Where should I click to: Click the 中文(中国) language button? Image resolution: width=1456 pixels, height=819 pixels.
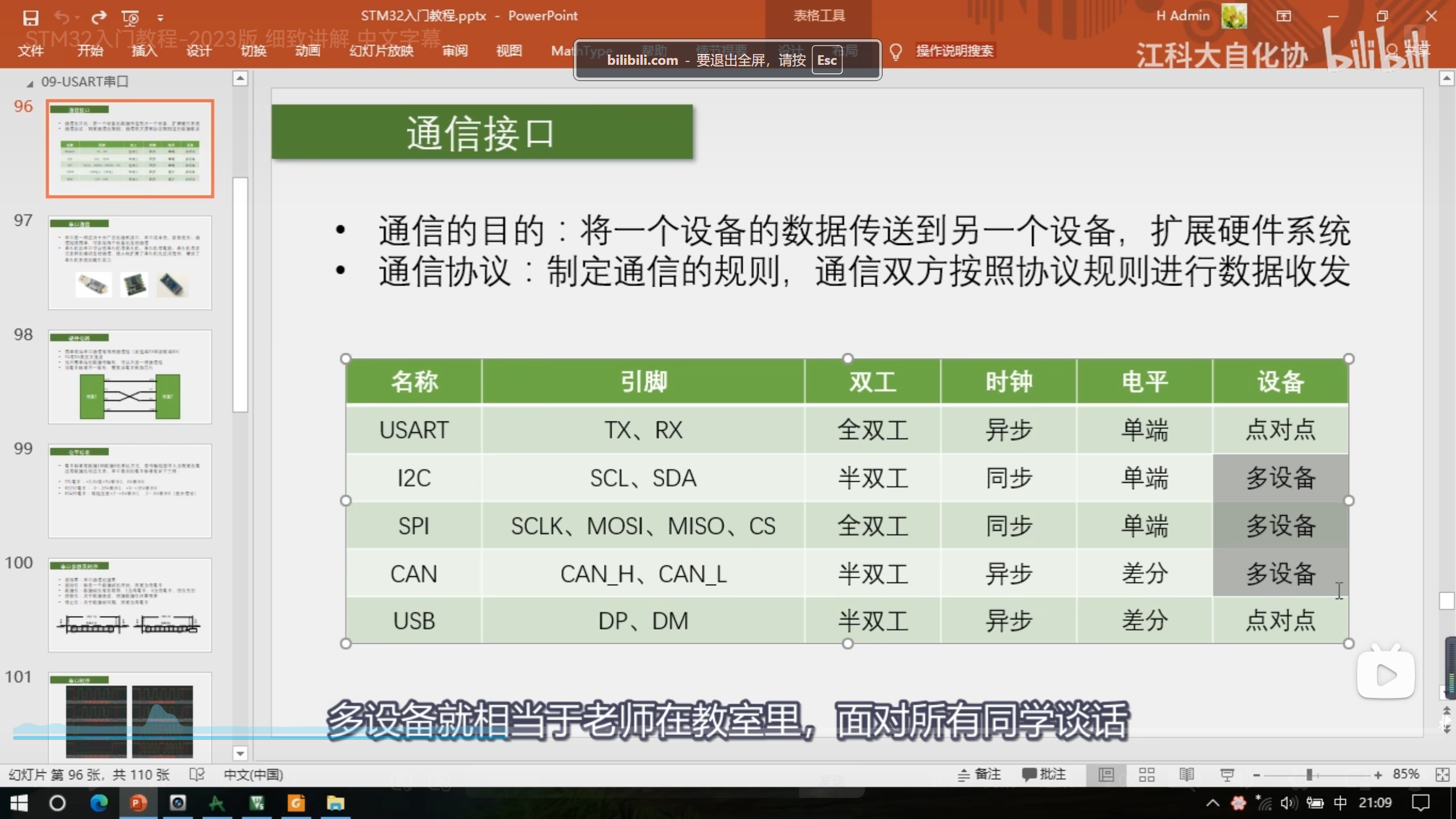click(x=253, y=774)
